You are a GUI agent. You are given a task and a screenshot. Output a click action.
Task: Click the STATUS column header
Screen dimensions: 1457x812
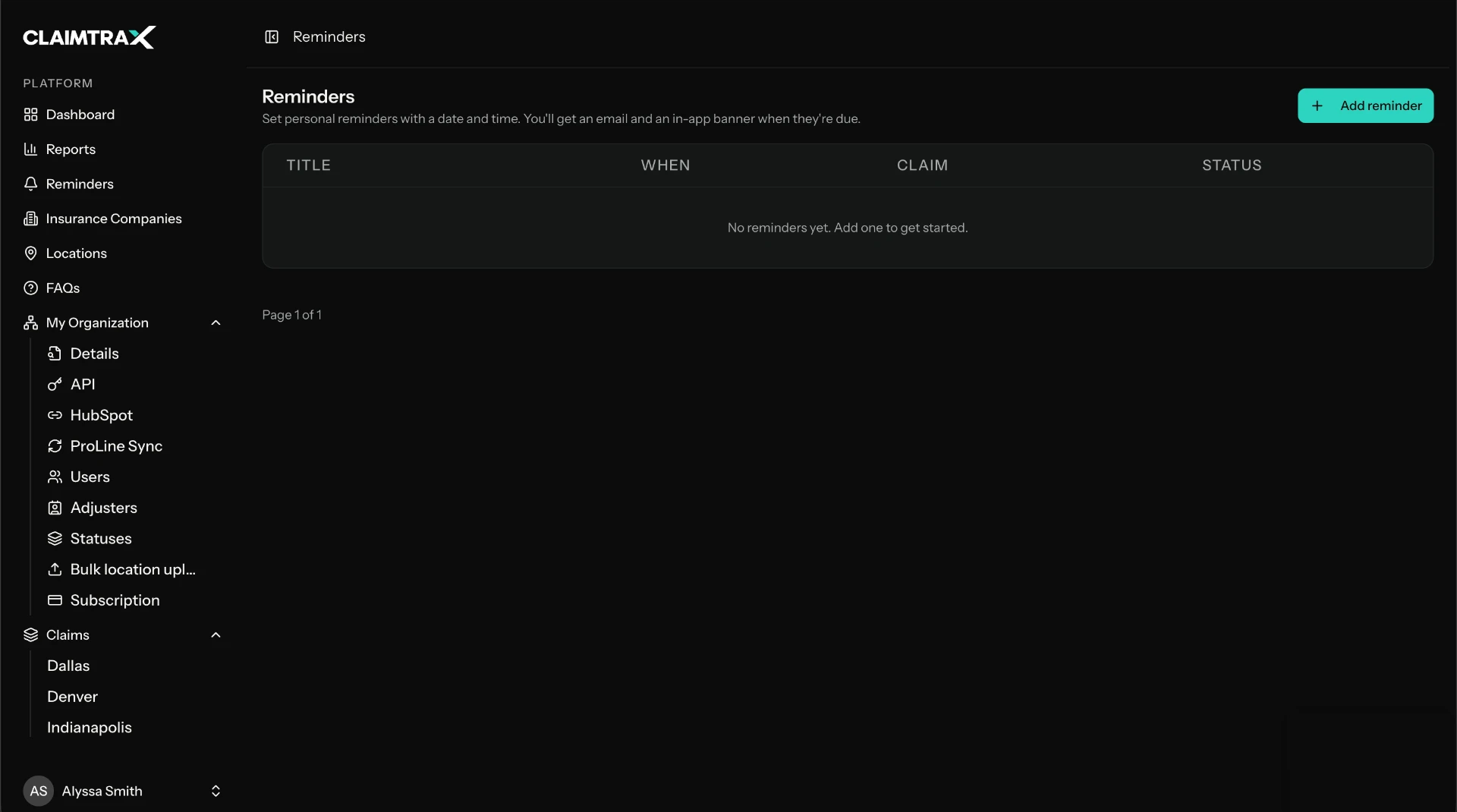[1232, 165]
